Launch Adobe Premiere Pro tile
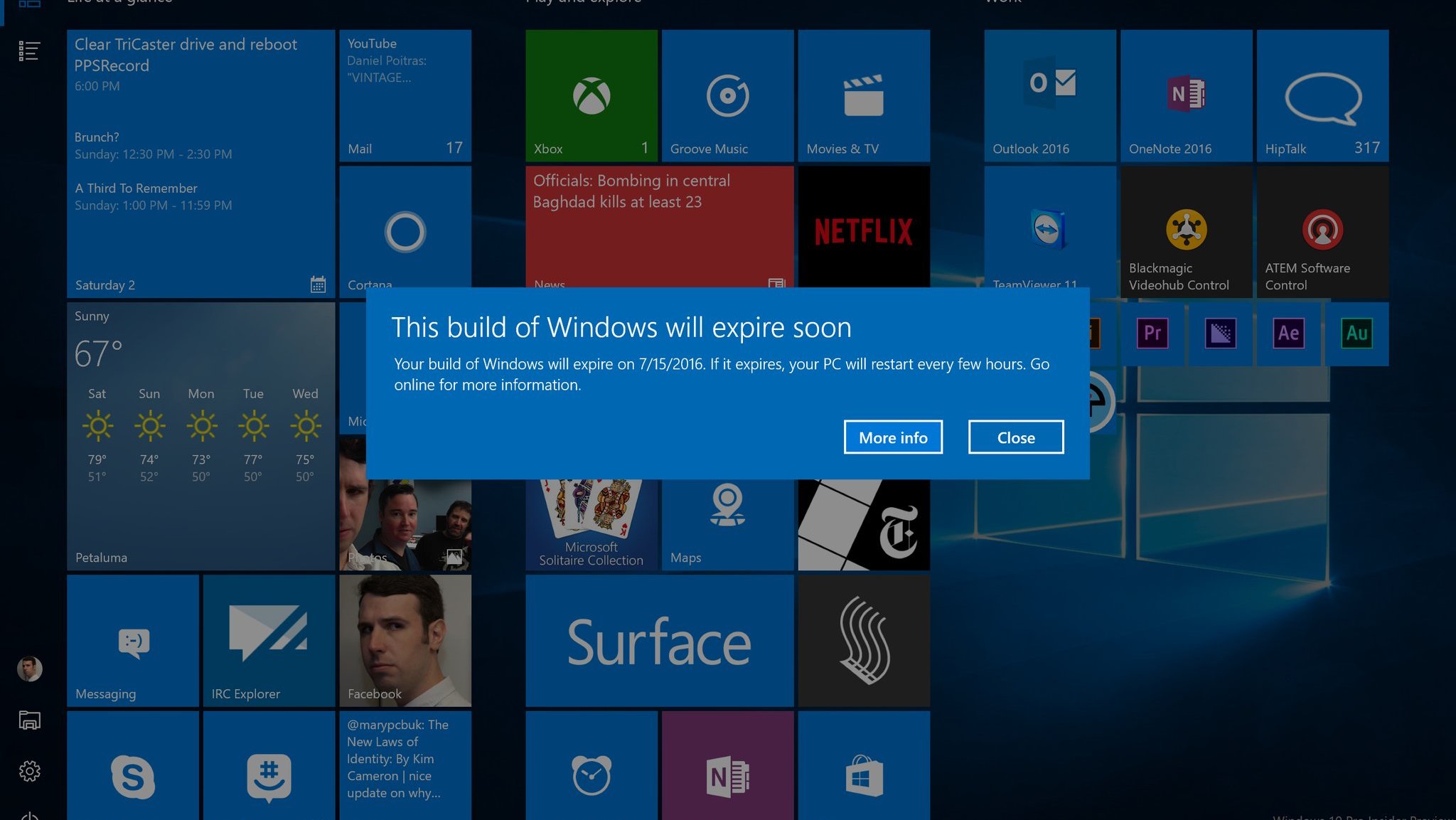This screenshot has height=820, width=1456. pyautogui.click(x=1152, y=333)
